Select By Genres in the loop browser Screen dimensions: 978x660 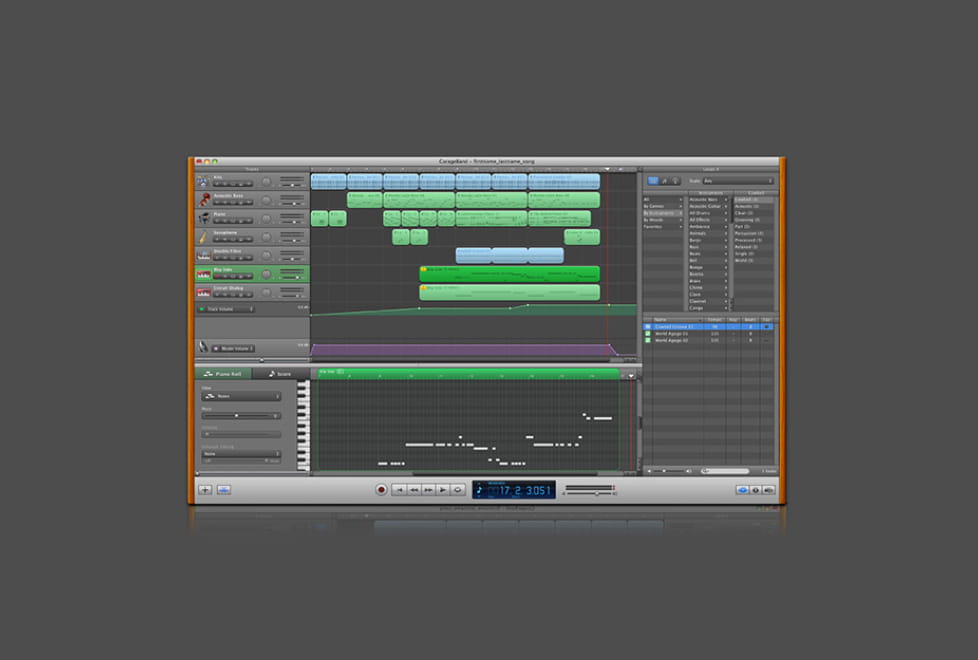662,206
